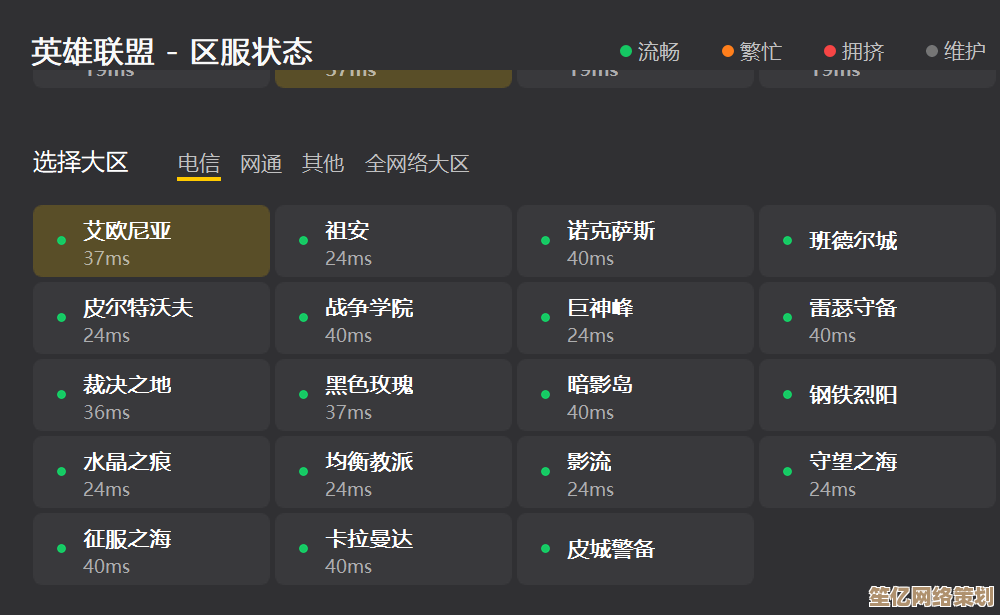Select the 黑色玫瑰 server

tap(393, 395)
